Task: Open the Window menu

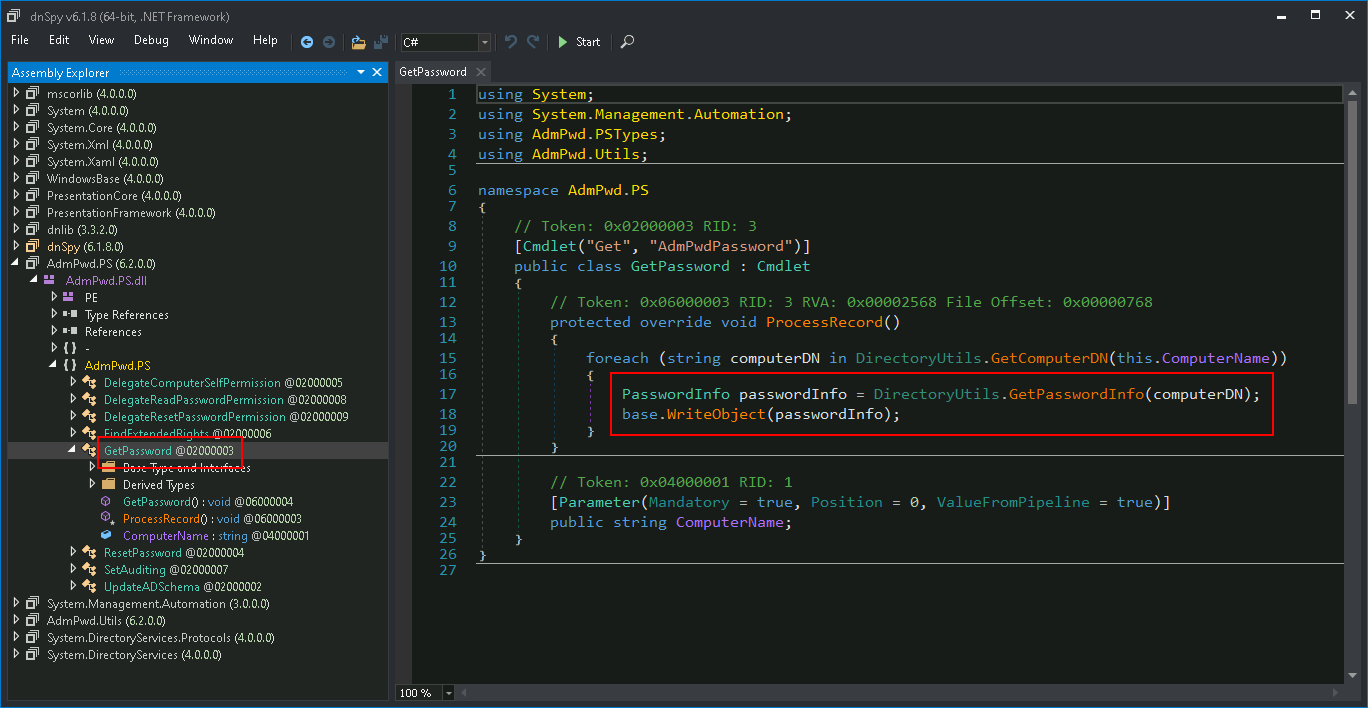Action: tap(211, 40)
